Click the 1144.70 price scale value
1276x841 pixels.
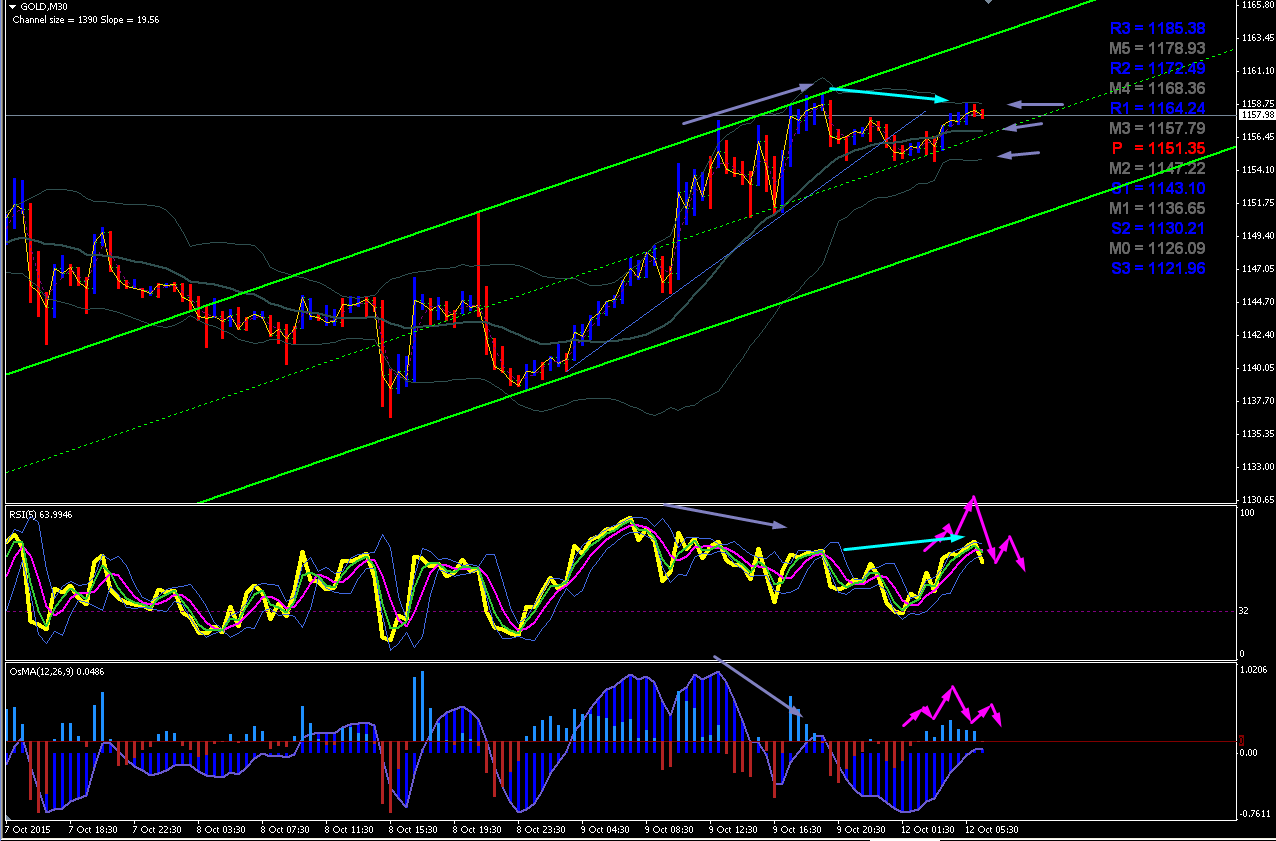[x=1257, y=301]
